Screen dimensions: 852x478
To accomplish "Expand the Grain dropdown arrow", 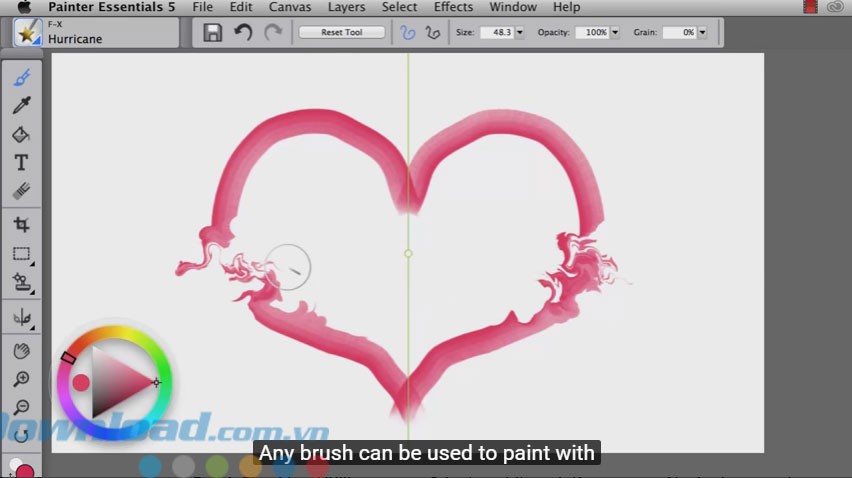I will (702, 32).
